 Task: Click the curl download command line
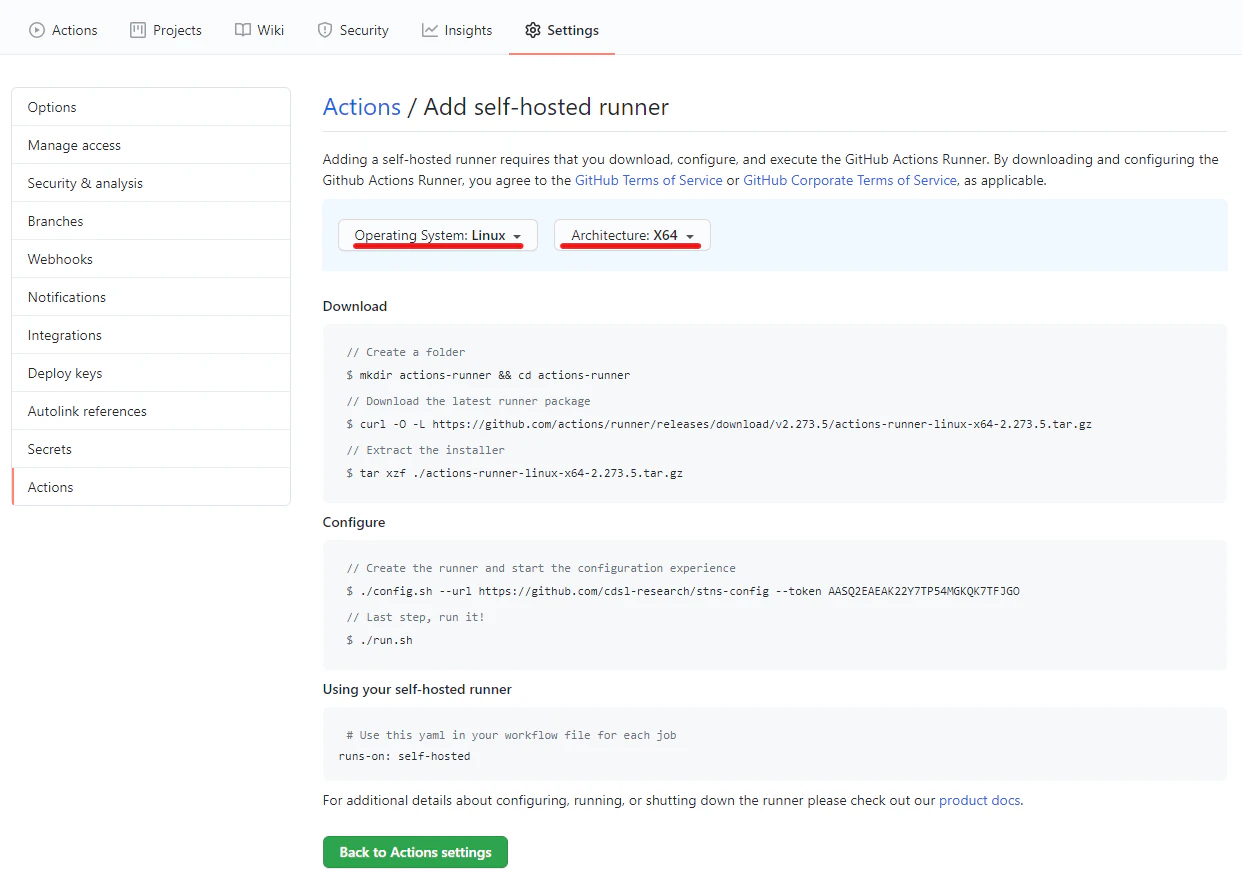tap(719, 424)
